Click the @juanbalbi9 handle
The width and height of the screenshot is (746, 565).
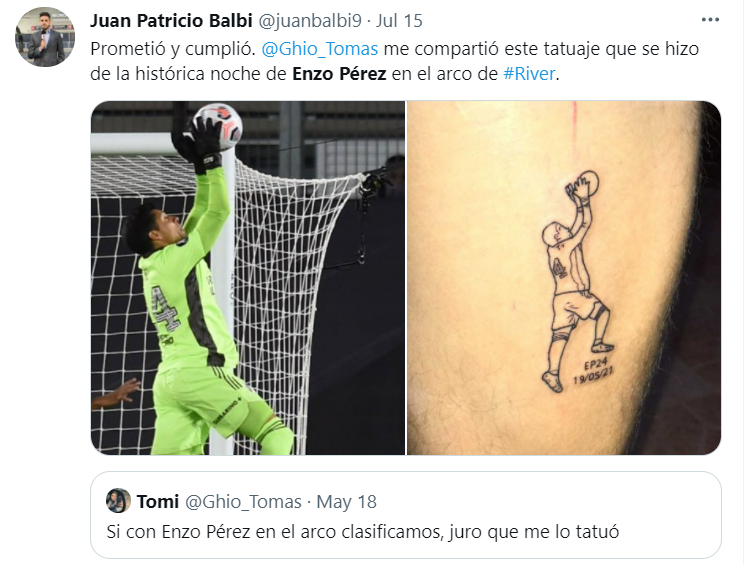pos(310,21)
